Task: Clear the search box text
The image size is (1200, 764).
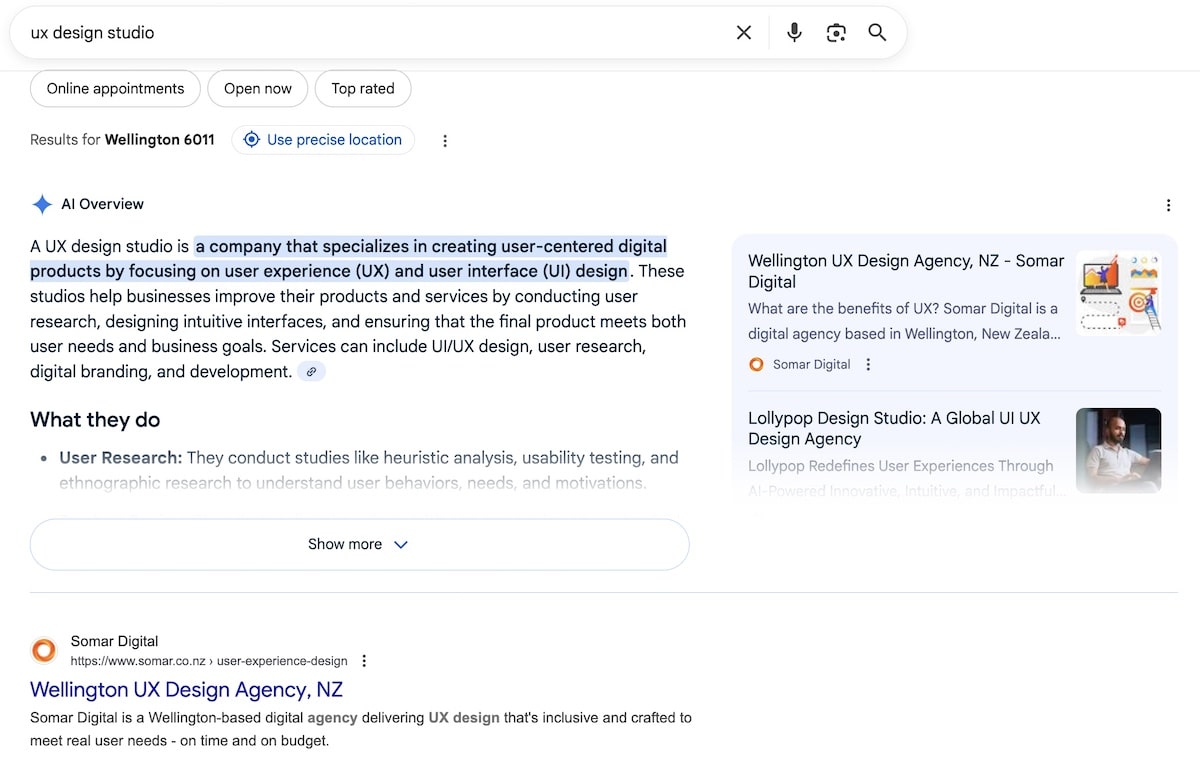Action: point(744,33)
